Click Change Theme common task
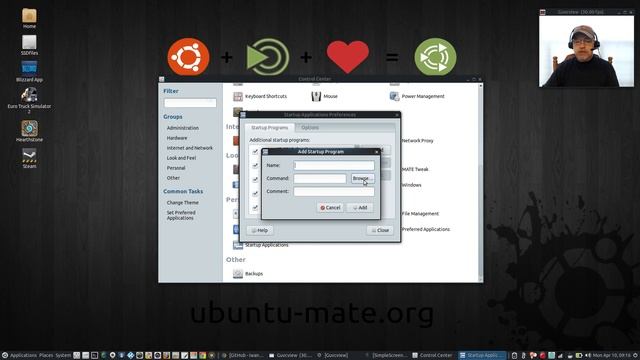Screen dimensions: 640x360 tap(182, 202)
